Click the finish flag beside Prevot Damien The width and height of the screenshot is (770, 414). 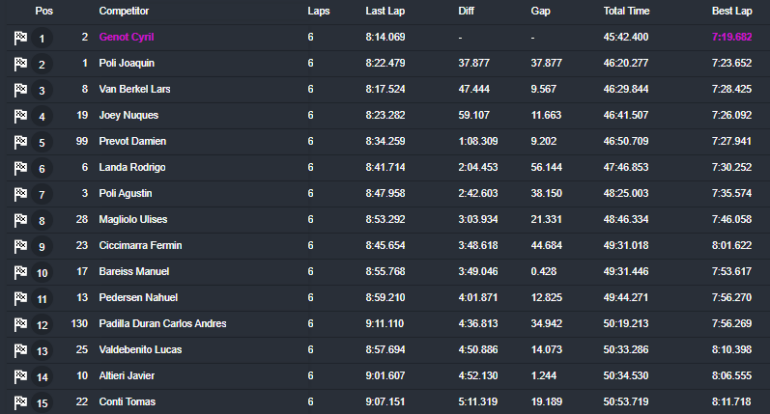click(20, 142)
